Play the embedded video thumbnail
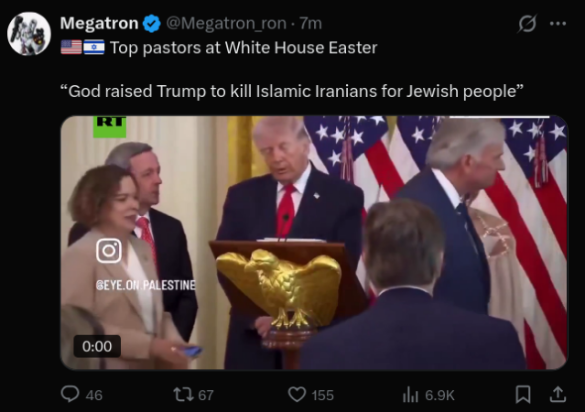 tap(314, 243)
